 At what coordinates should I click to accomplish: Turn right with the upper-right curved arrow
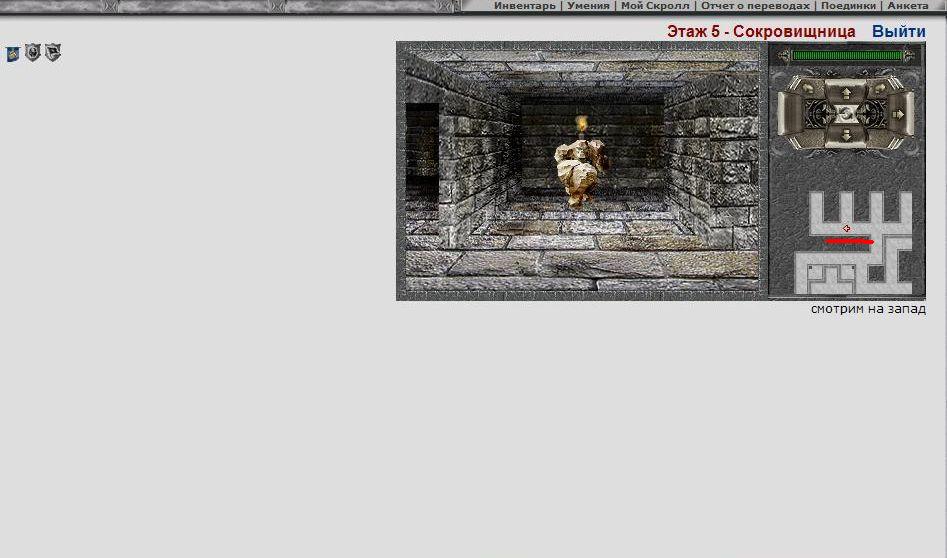tap(880, 88)
